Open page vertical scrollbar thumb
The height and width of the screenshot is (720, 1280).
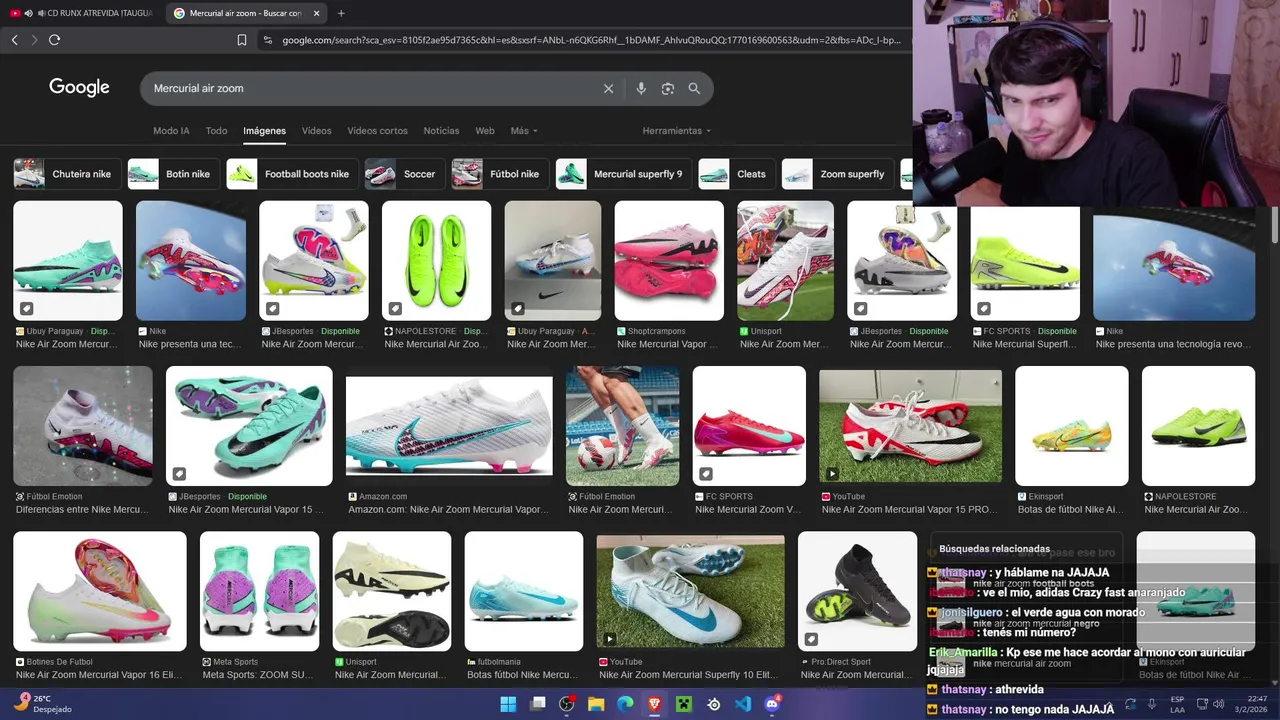point(1275,225)
